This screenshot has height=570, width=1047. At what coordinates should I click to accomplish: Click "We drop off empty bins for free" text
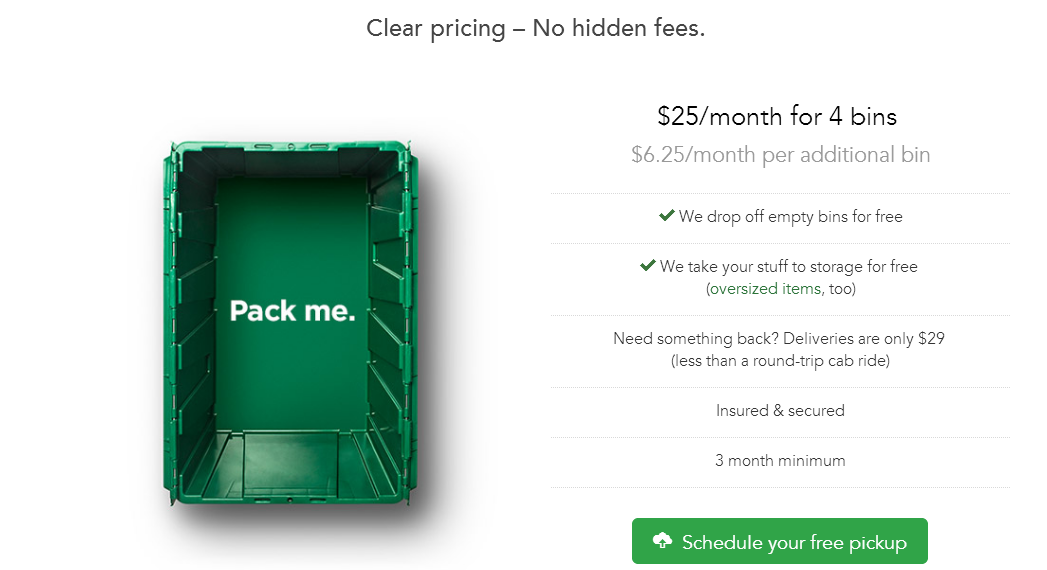[x=790, y=217]
